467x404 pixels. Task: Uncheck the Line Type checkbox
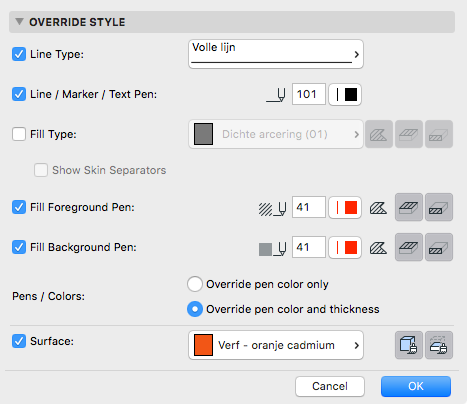pyautogui.click(x=19, y=54)
